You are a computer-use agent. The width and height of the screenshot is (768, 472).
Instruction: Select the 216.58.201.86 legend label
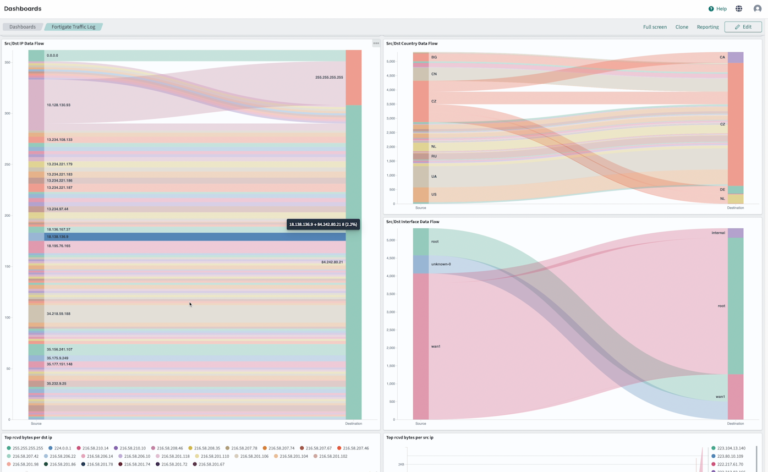(63, 464)
